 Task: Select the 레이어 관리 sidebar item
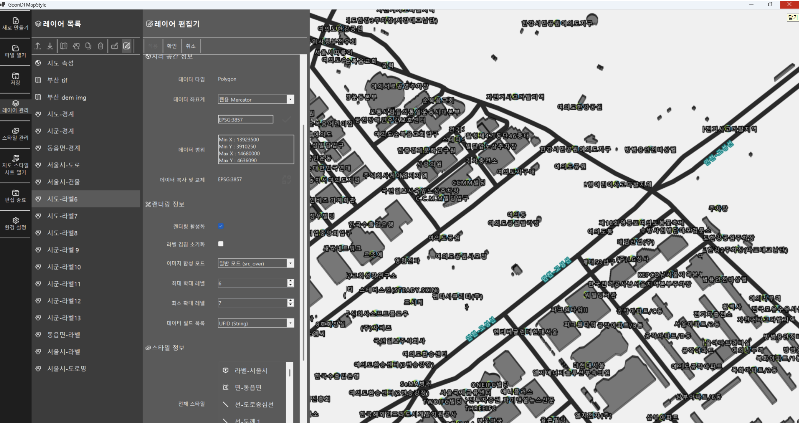(x=15, y=106)
